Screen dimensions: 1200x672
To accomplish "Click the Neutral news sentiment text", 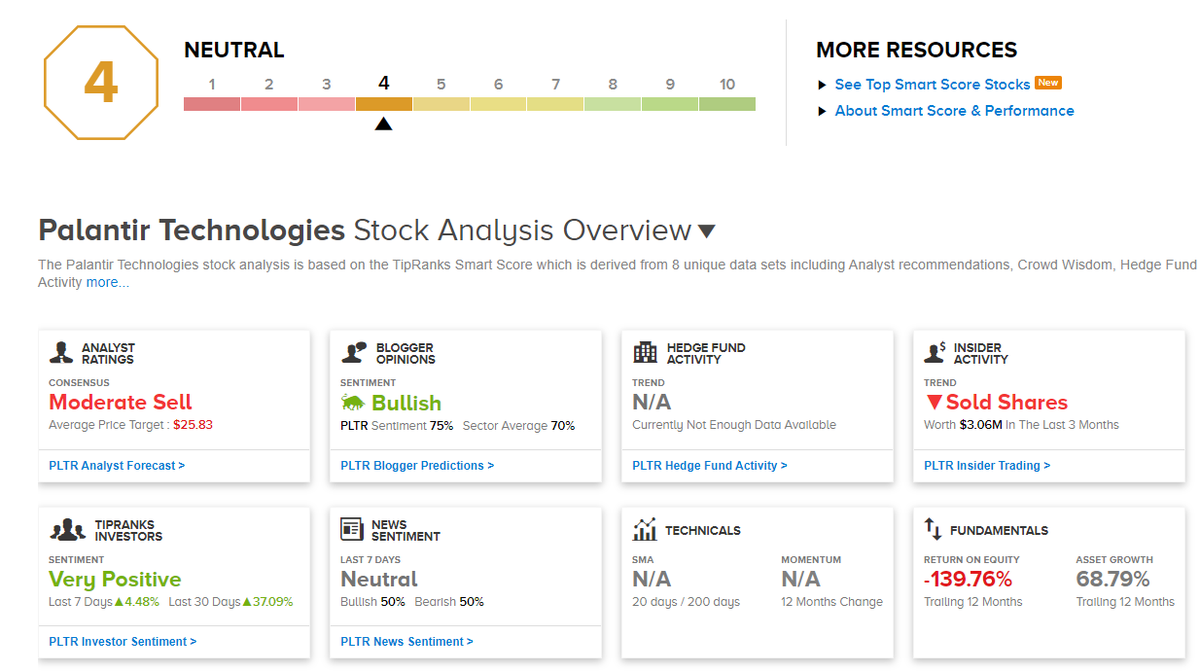I will point(379,579).
